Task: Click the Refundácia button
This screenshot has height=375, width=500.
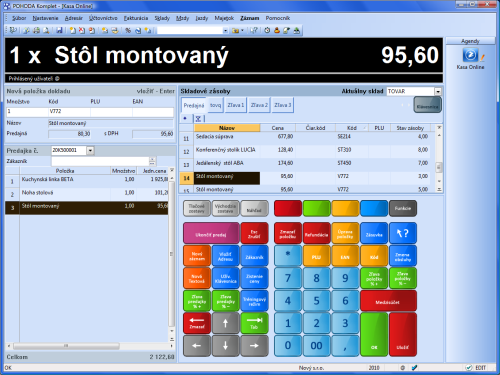Action: click(x=316, y=233)
